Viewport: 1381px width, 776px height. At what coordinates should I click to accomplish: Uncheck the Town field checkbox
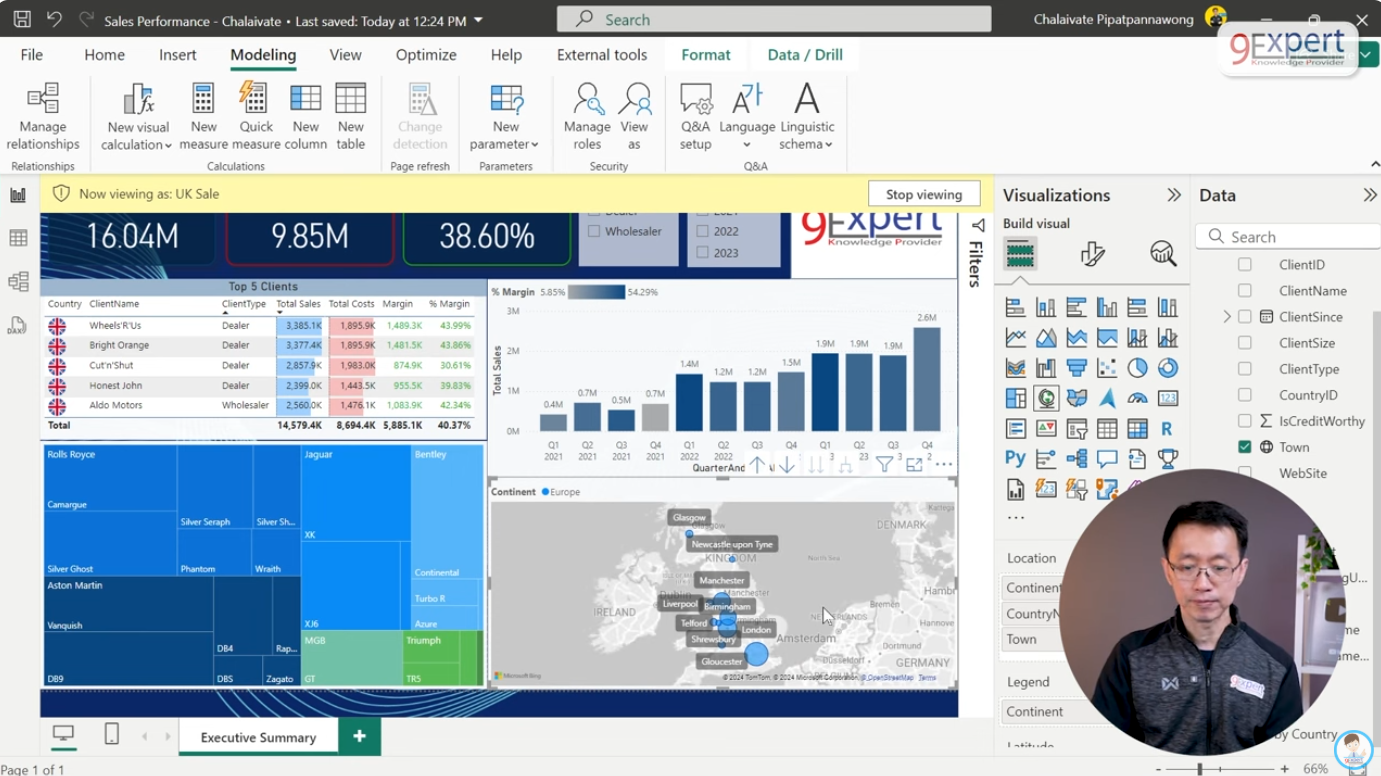pos(1244,447)
